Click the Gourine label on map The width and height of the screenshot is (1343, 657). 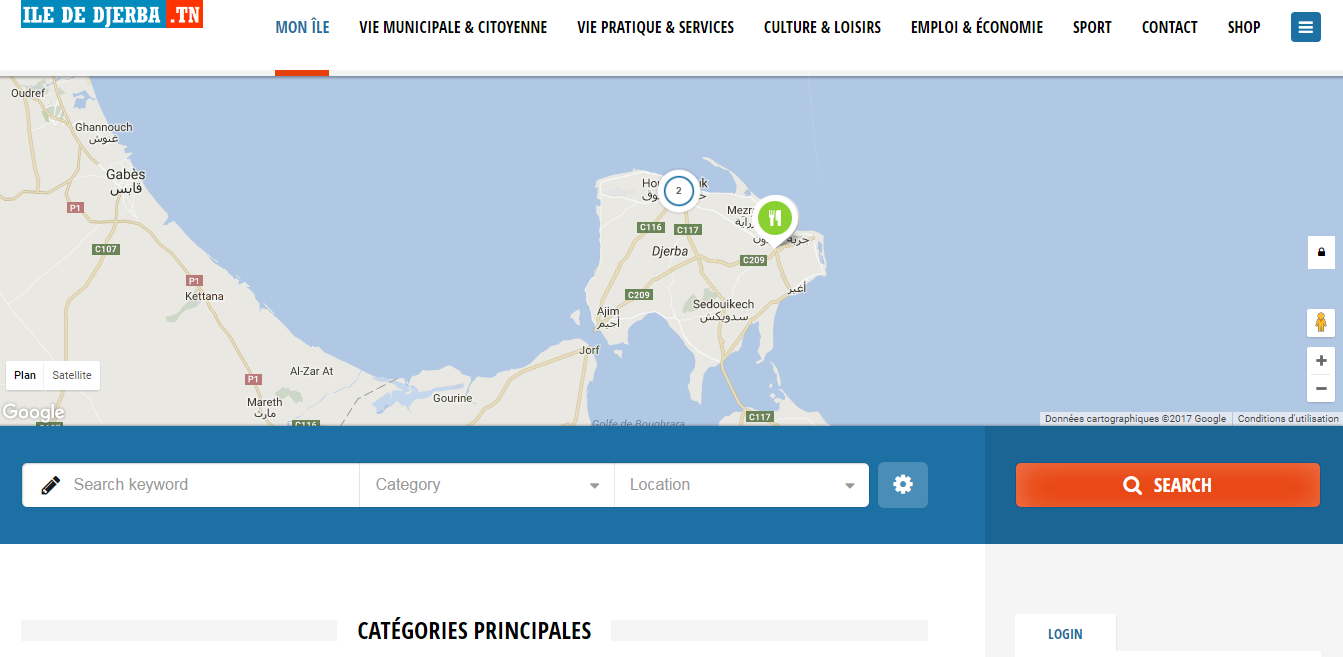coord(453,398)
